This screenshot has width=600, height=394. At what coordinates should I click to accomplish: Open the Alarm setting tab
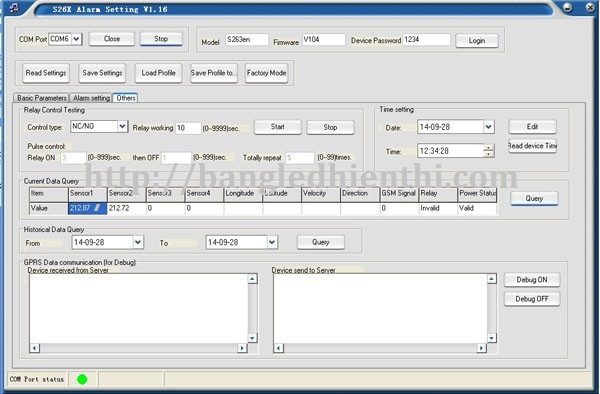(x=91, y=98)
